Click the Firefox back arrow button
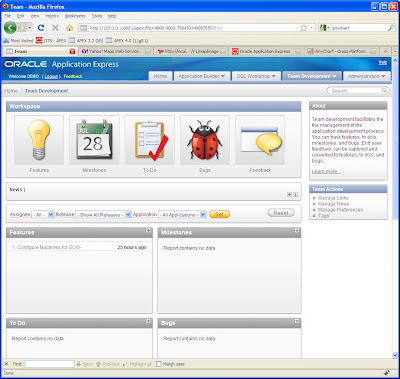Image resolution: width=400 pixels, height=379 pixels. (x=10, y=28)
